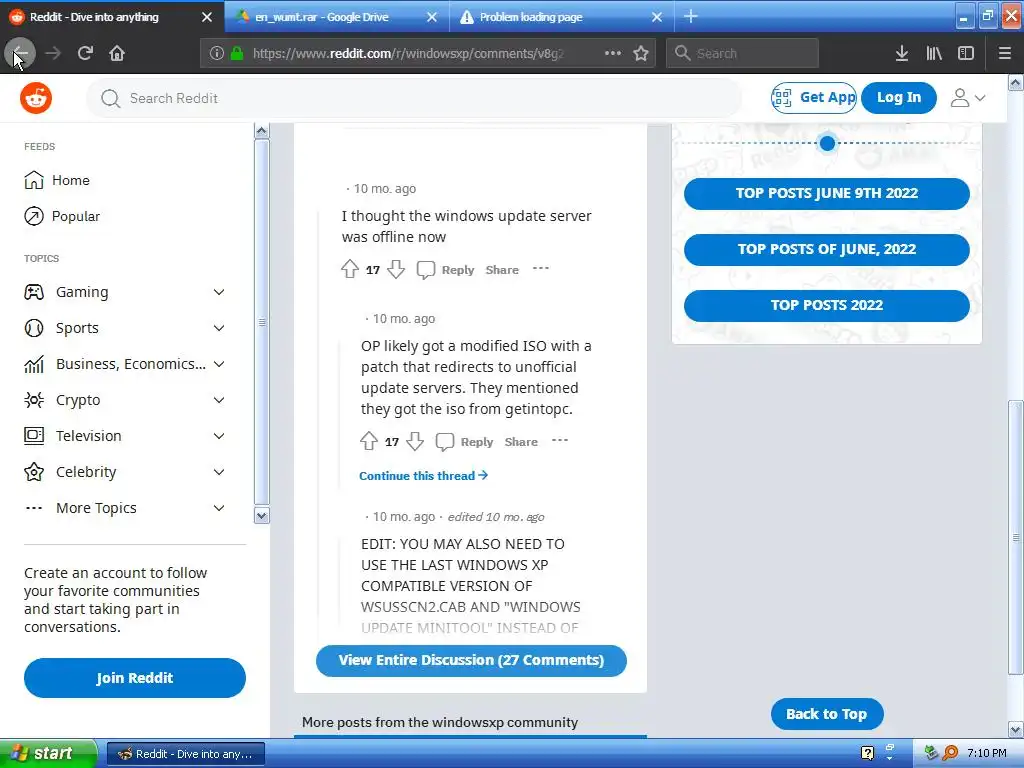Viewport: 1024px width, 768px height.
Task: Open page actions three-dot menu in address bar
Action: (x=613, y=53)
